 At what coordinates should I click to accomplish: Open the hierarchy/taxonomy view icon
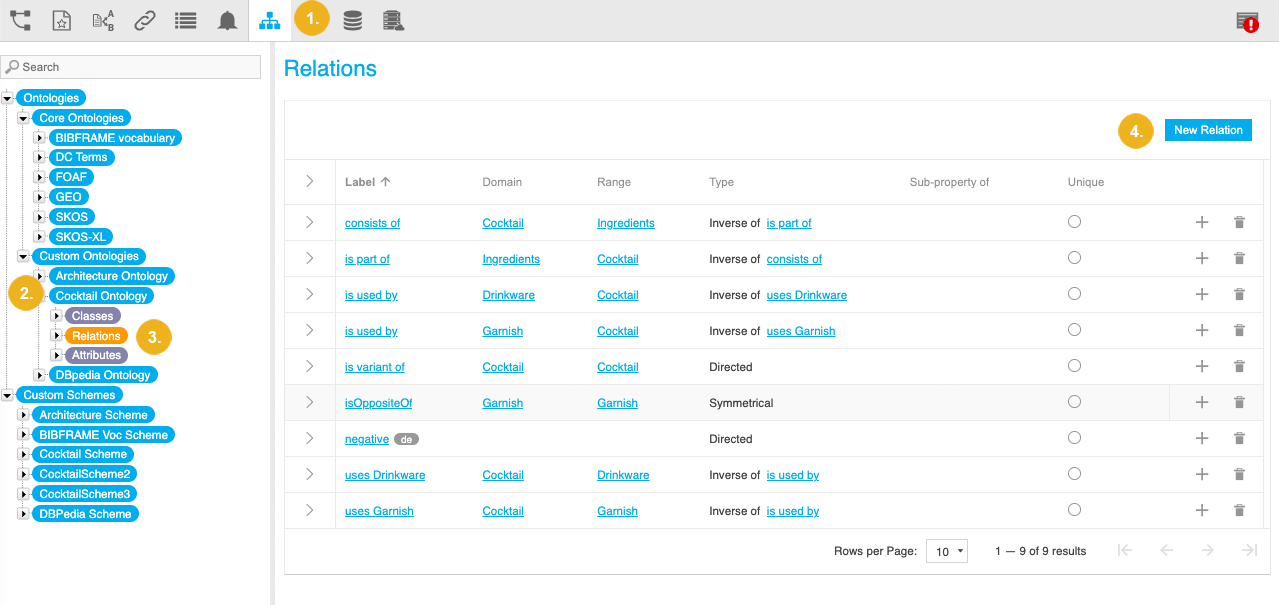(x=269, y=20)
